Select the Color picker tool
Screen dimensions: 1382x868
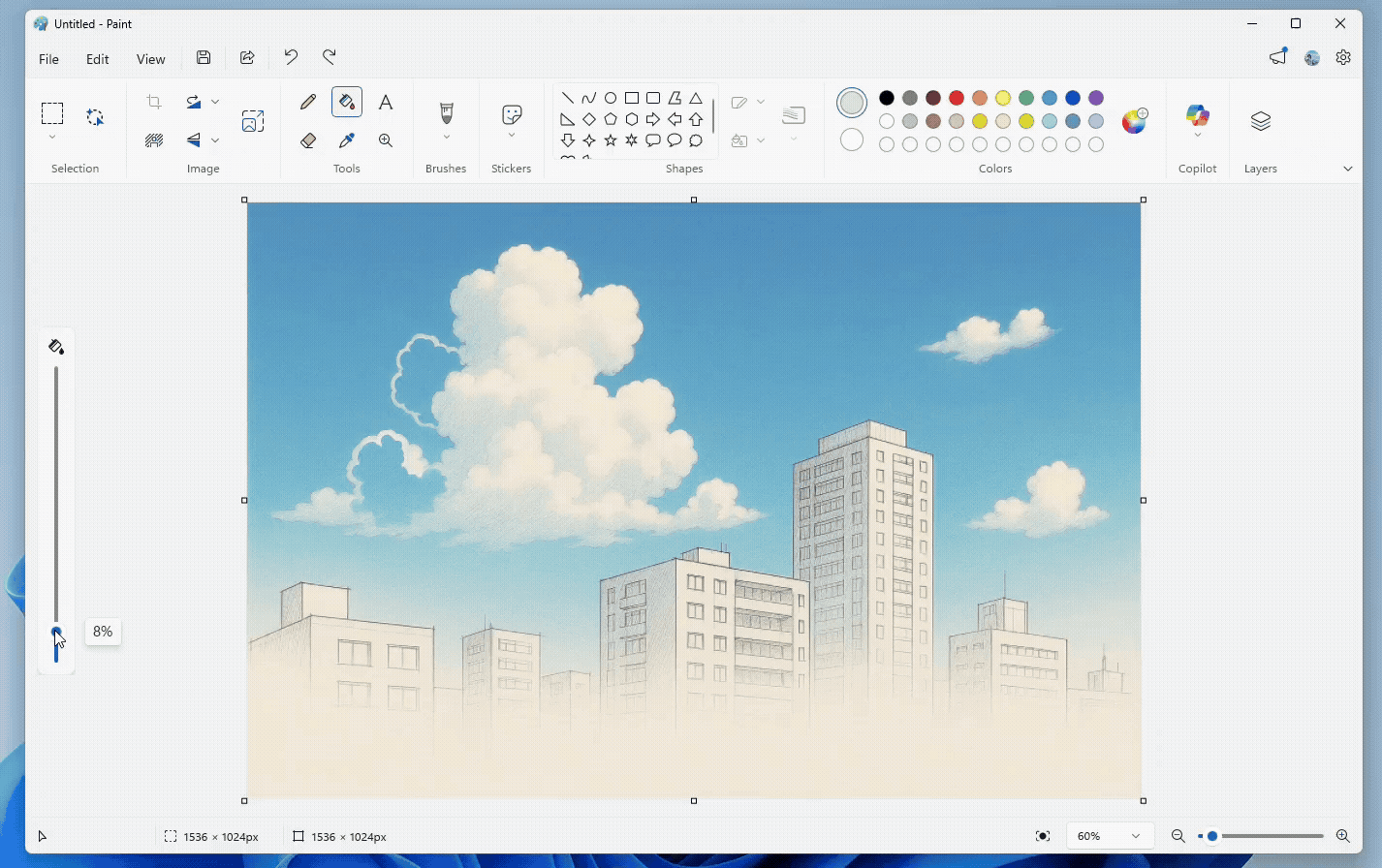[347, 139]
